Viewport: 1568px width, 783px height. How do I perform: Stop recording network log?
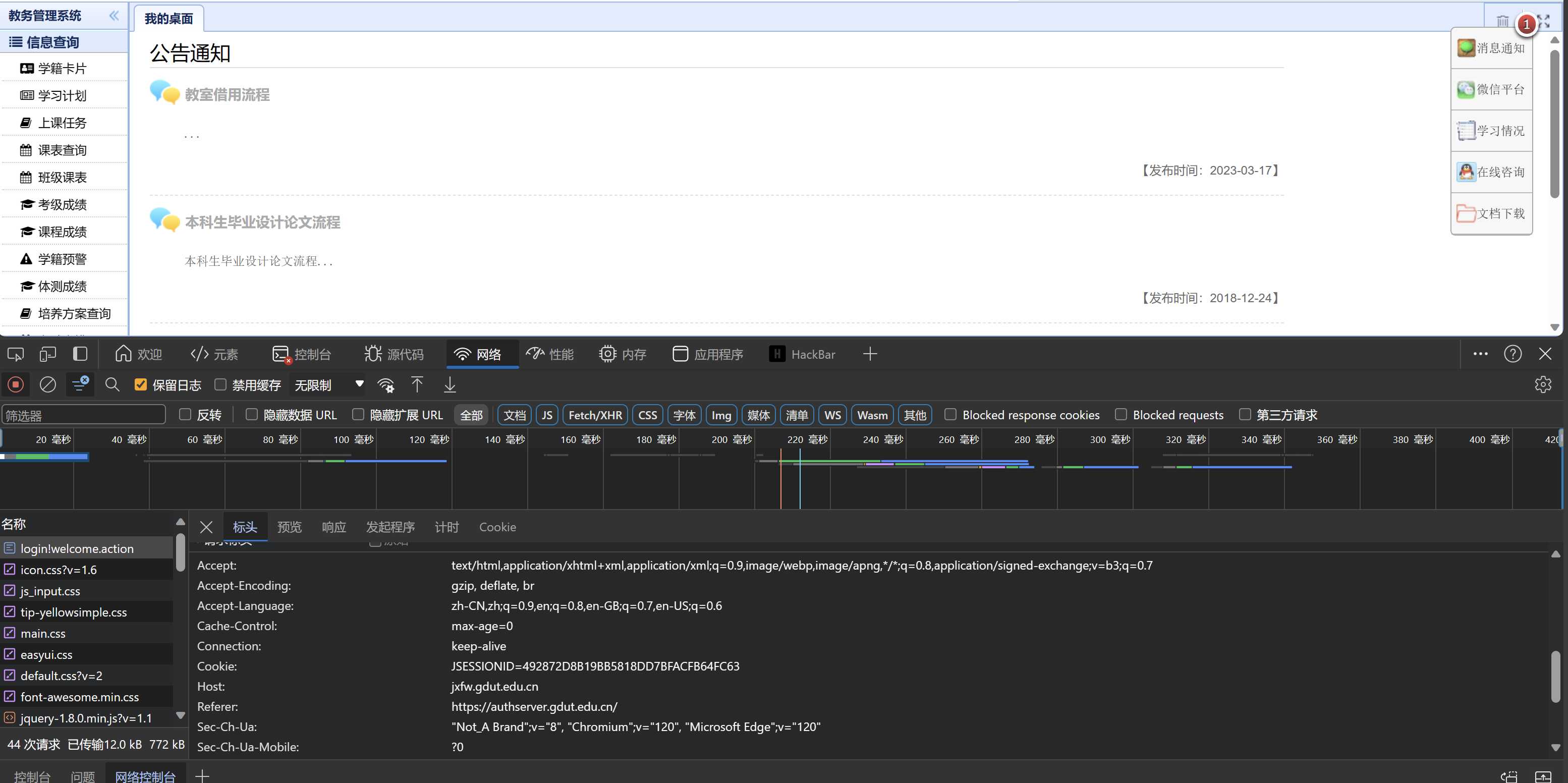coord(16,385)
